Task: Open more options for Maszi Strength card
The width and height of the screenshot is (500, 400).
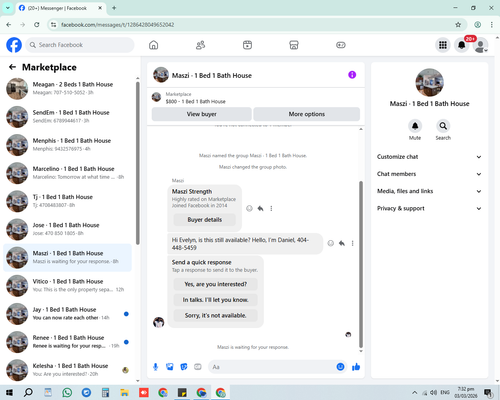Action: tap(271, 208)
